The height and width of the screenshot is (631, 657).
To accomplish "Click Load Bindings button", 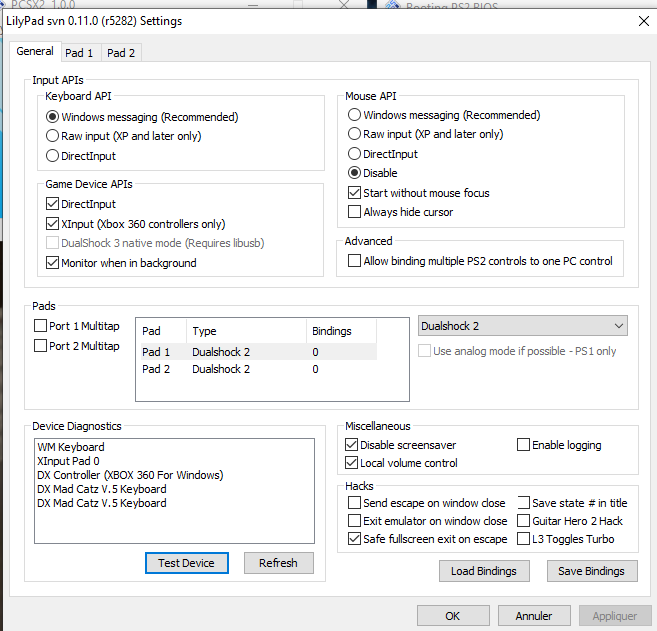I will click(484, 571).
